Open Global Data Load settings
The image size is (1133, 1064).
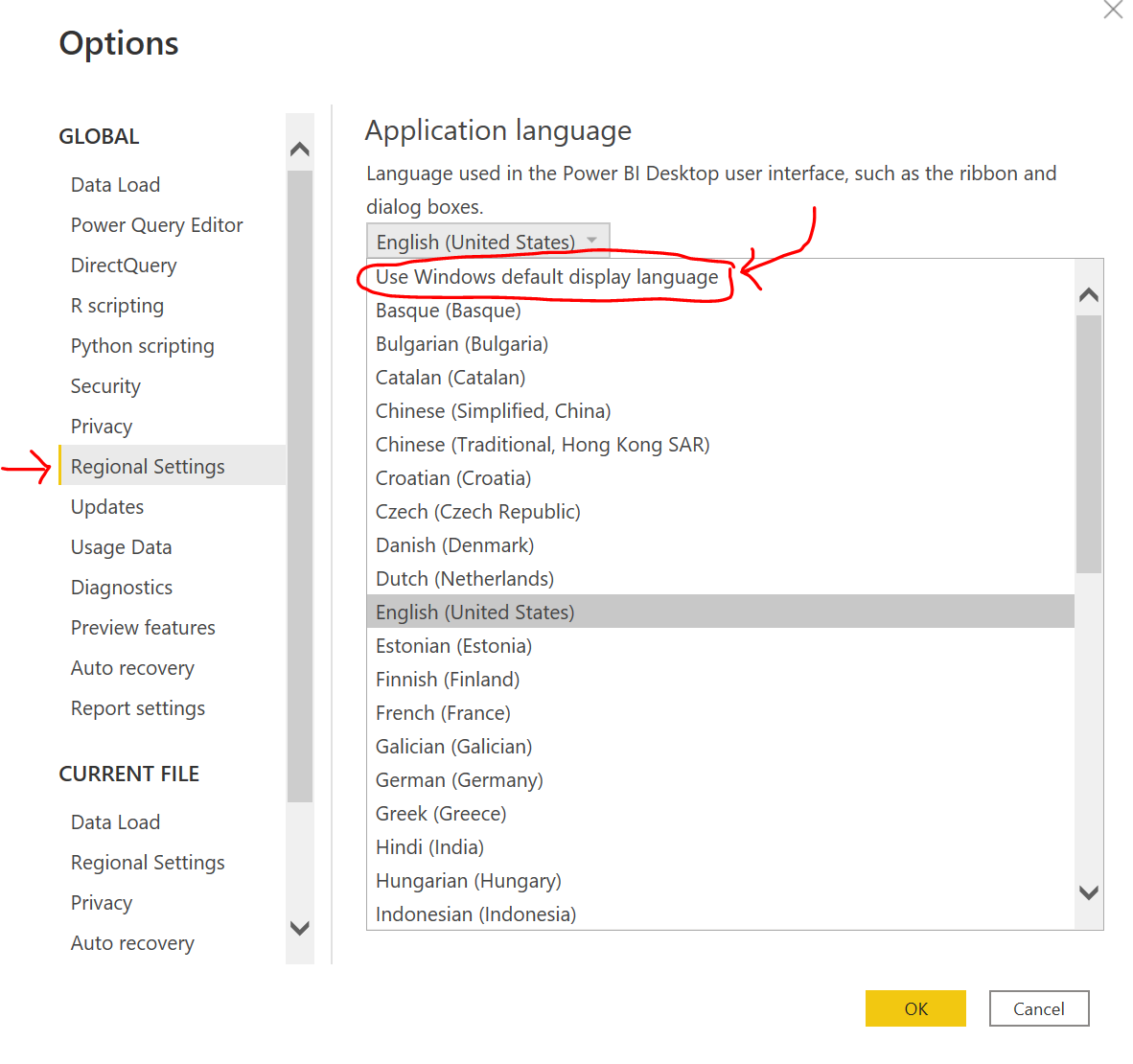click(x=116, y=185)
